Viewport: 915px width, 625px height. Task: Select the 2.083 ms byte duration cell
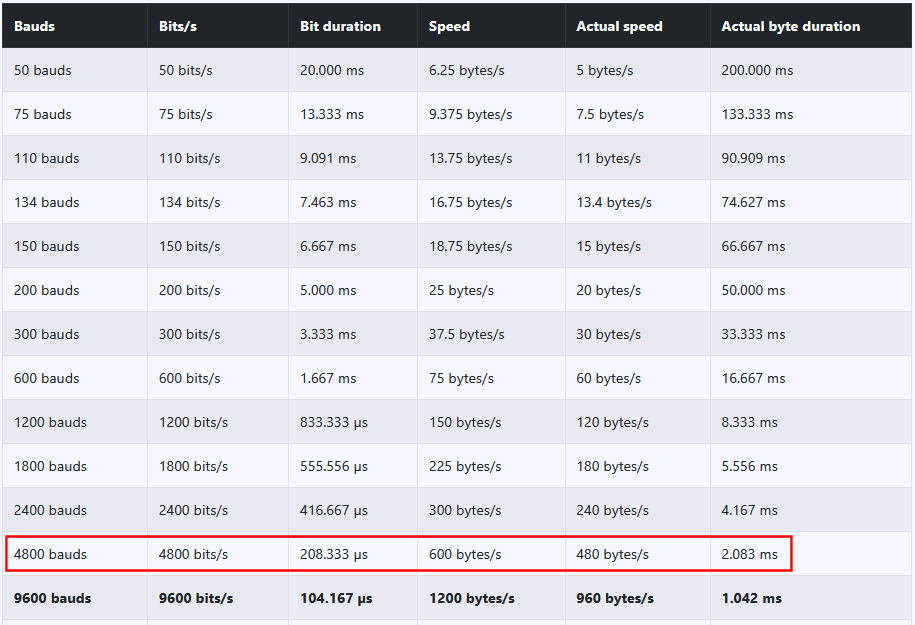point(749,554)
